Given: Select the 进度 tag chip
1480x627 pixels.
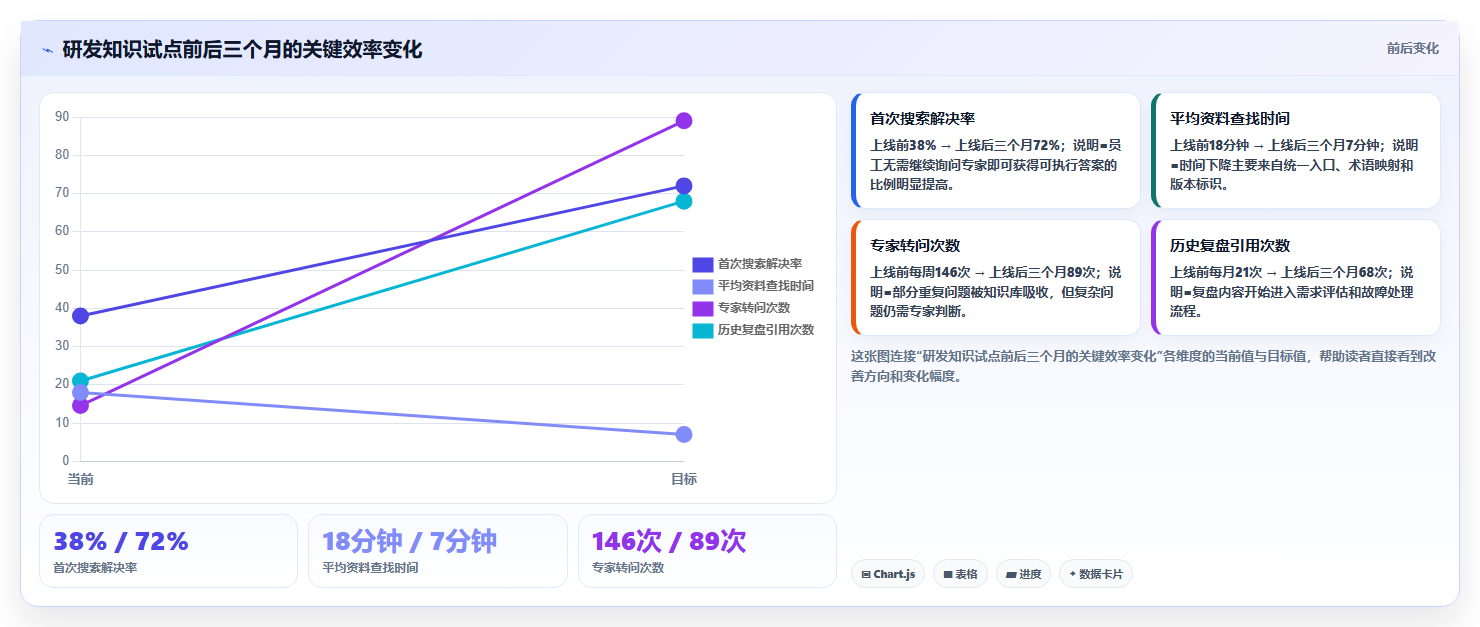Looking at the screenshot, I should (1023, 574).
